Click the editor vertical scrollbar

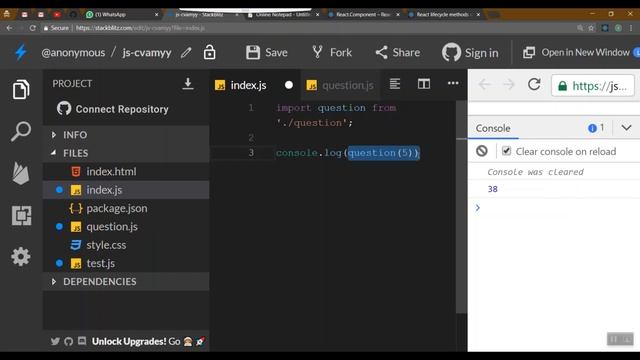pos(461,207)
